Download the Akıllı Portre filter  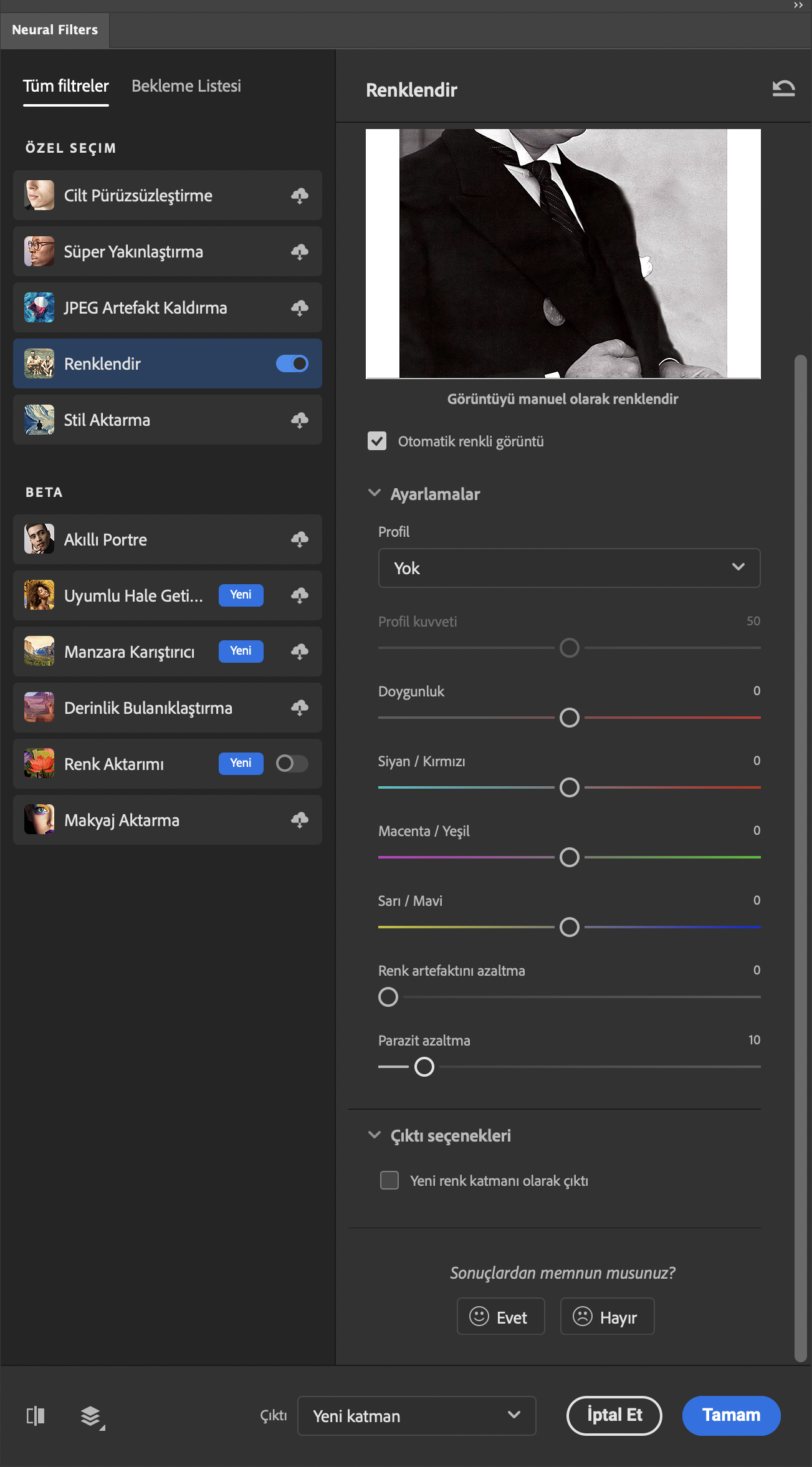tap(300, 540)
